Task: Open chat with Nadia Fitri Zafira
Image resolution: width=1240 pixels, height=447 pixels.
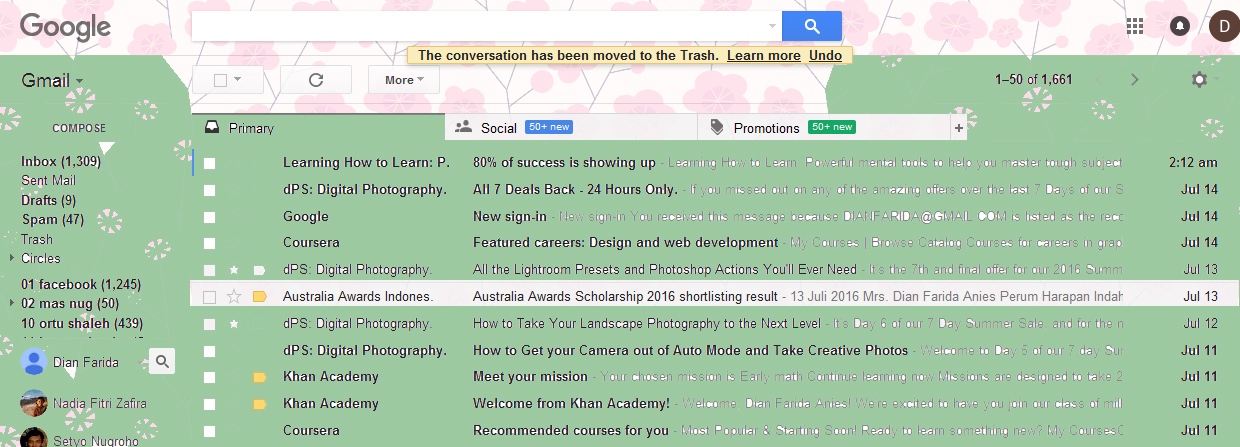Action: pos(99,403)
